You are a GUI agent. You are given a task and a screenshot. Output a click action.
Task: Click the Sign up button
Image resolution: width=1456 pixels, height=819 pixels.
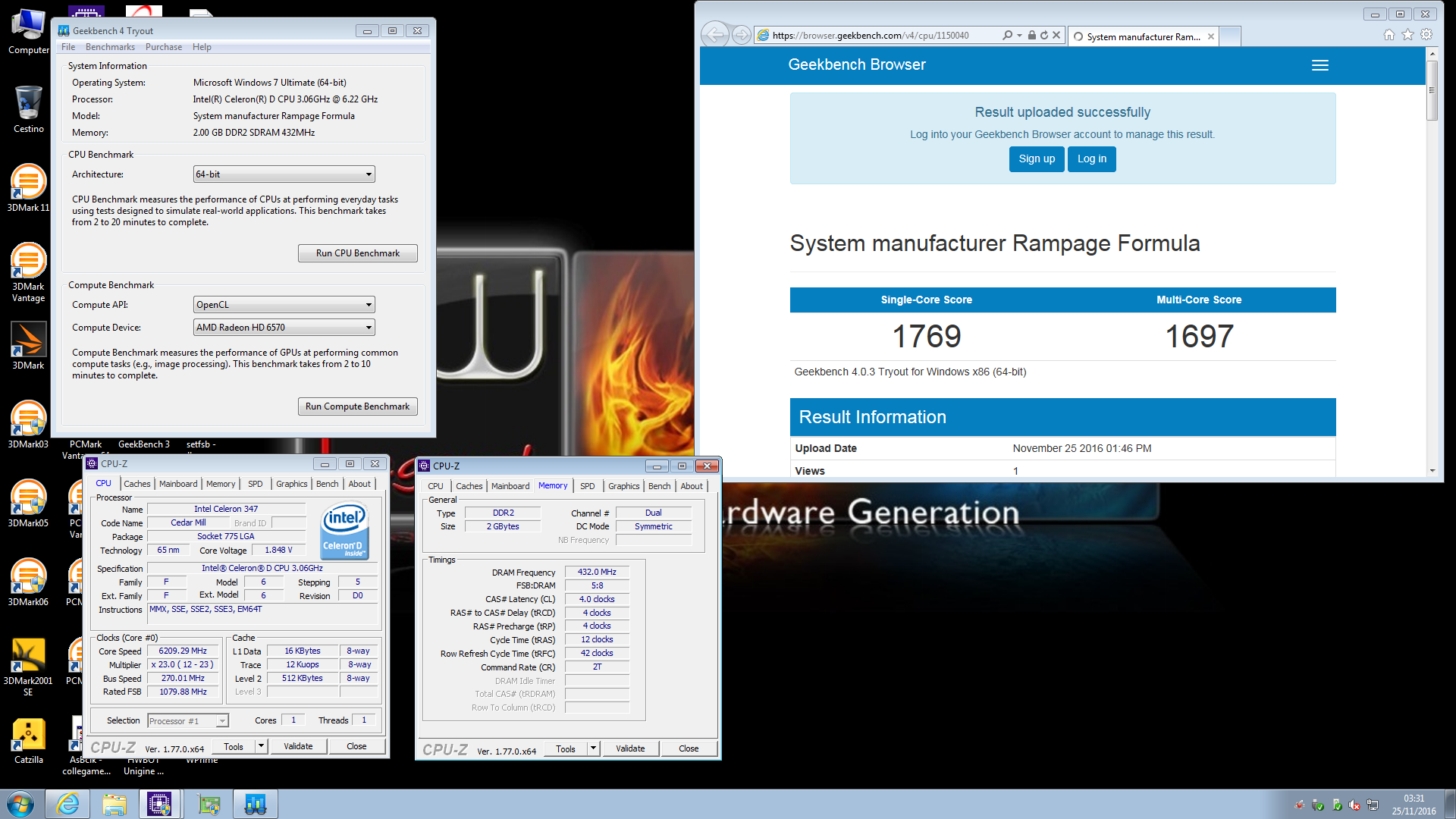tap(1037, 159)
